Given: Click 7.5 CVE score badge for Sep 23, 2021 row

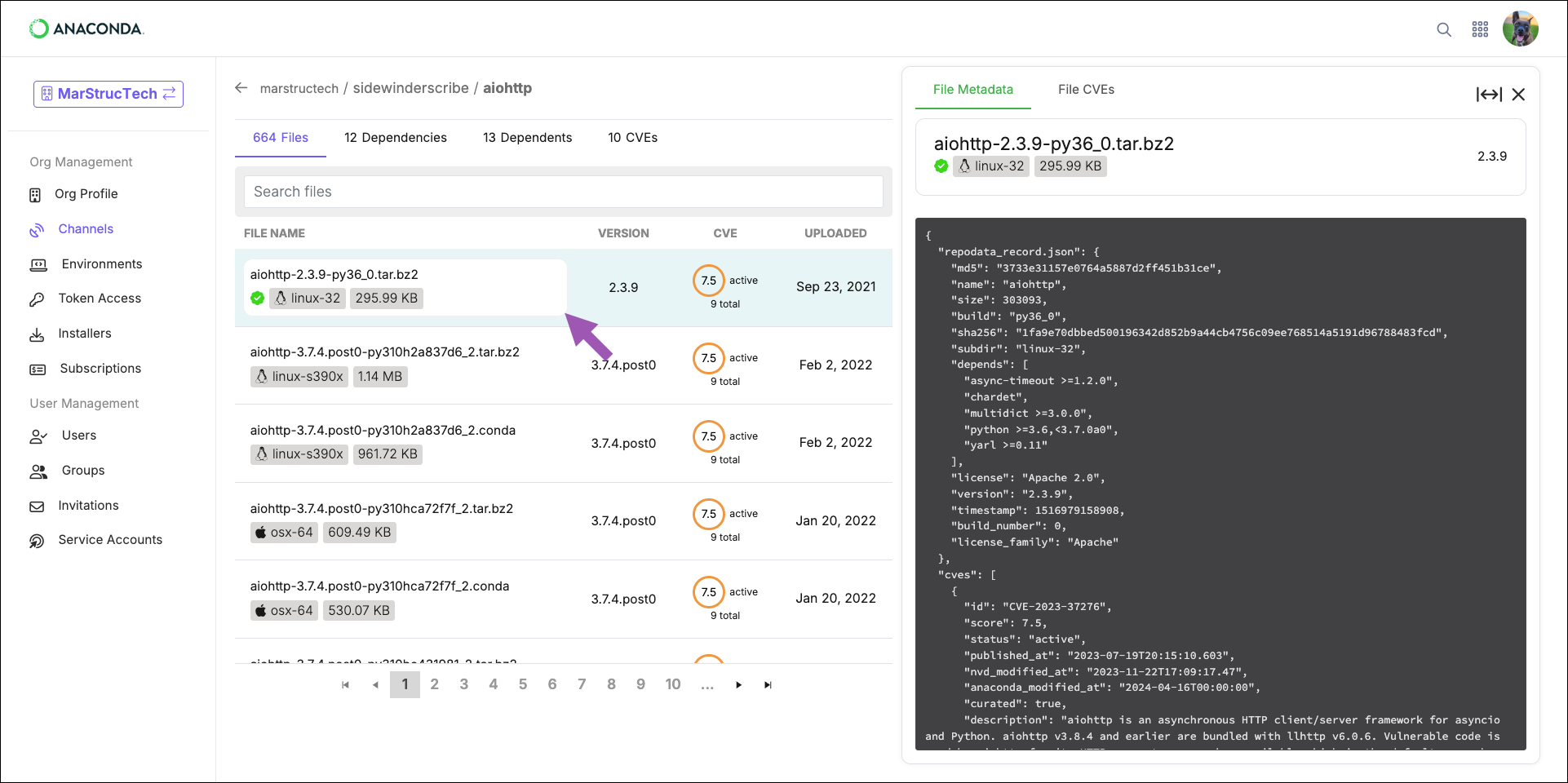Looking at the screenshot, I should 709,281.
